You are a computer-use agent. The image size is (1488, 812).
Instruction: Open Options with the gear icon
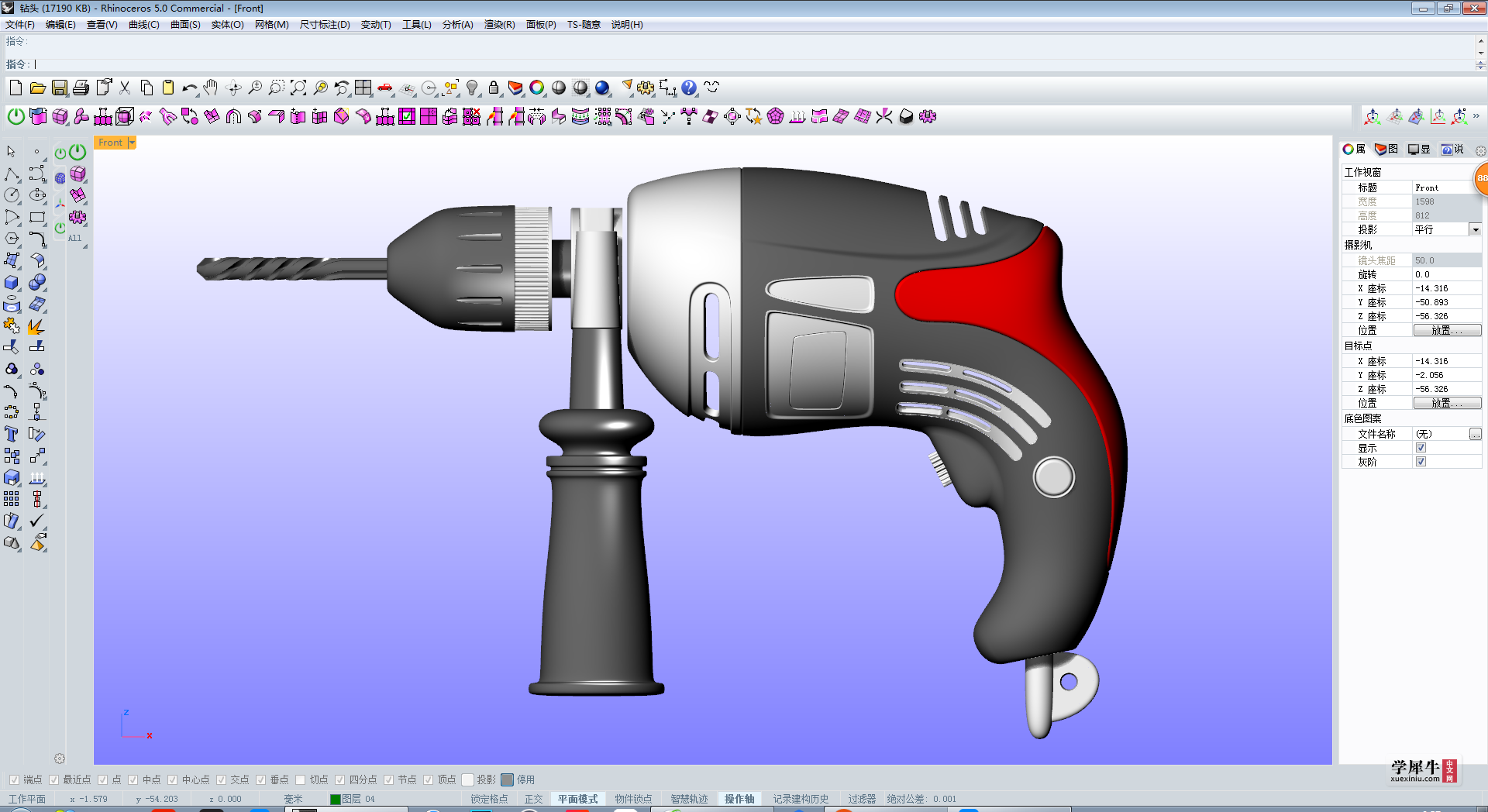point(646,88)
